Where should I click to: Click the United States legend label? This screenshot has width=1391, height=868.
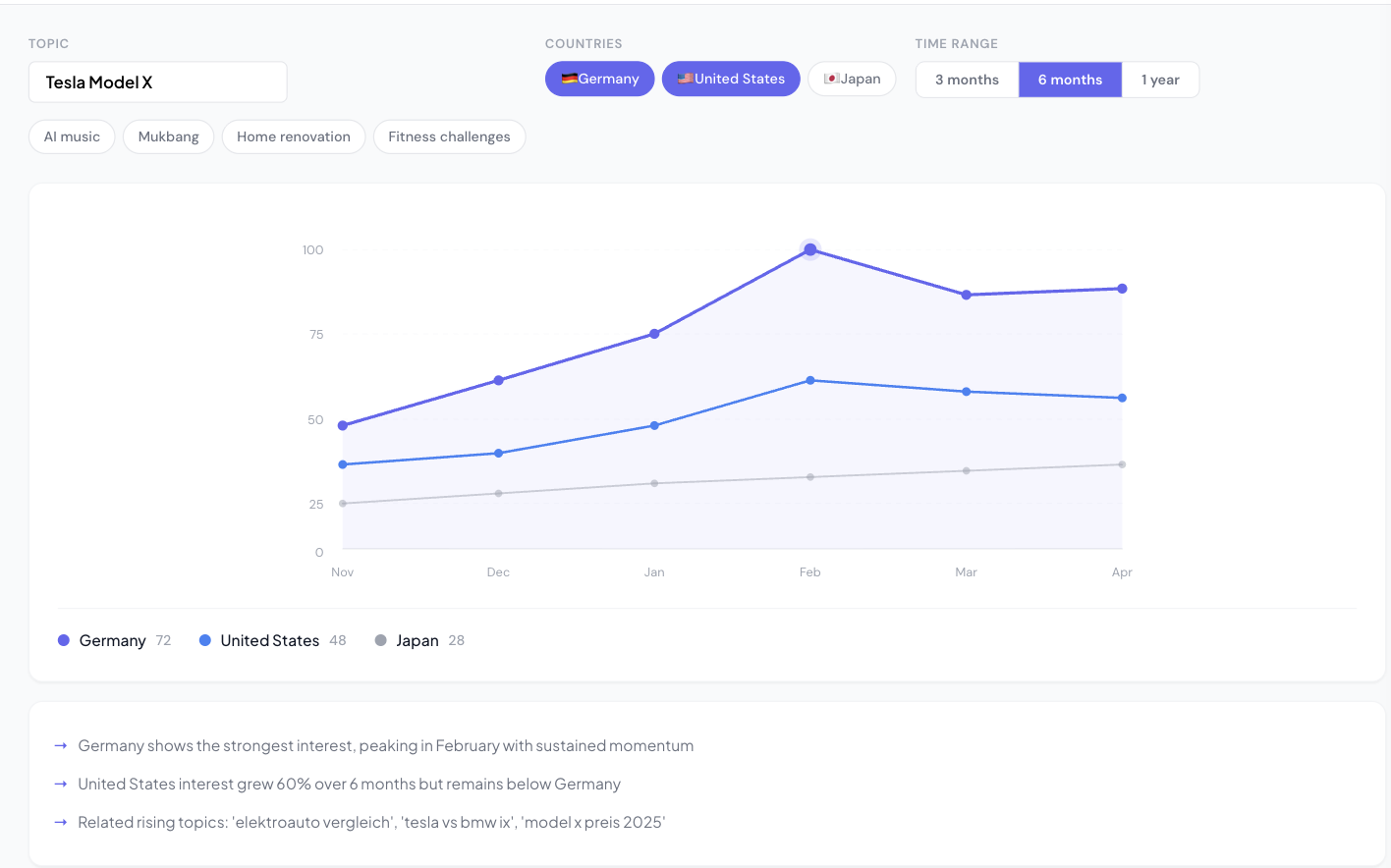coord(270,640)
